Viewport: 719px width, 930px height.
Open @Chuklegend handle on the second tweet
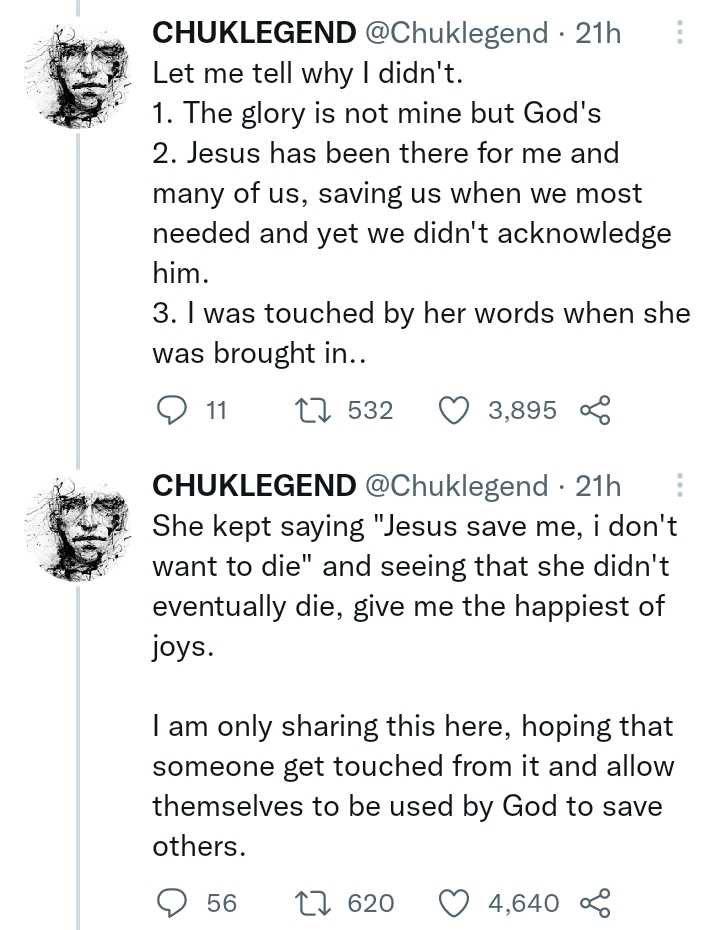click(x=456, y=487)
